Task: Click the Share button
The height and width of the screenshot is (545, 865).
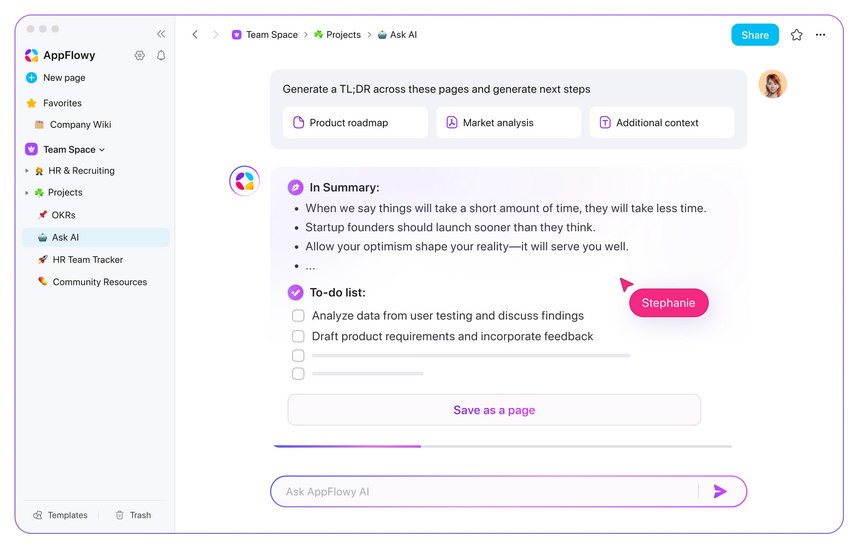Action: [x=755, y=35]
